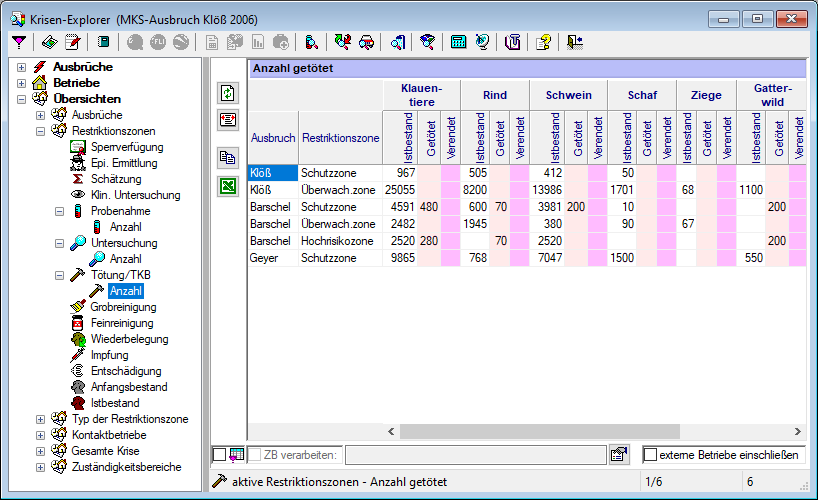Image resolution: width=818 pixels, height=500 pixels.
Task: Export table with green Excel button
Action: [228, 186]
